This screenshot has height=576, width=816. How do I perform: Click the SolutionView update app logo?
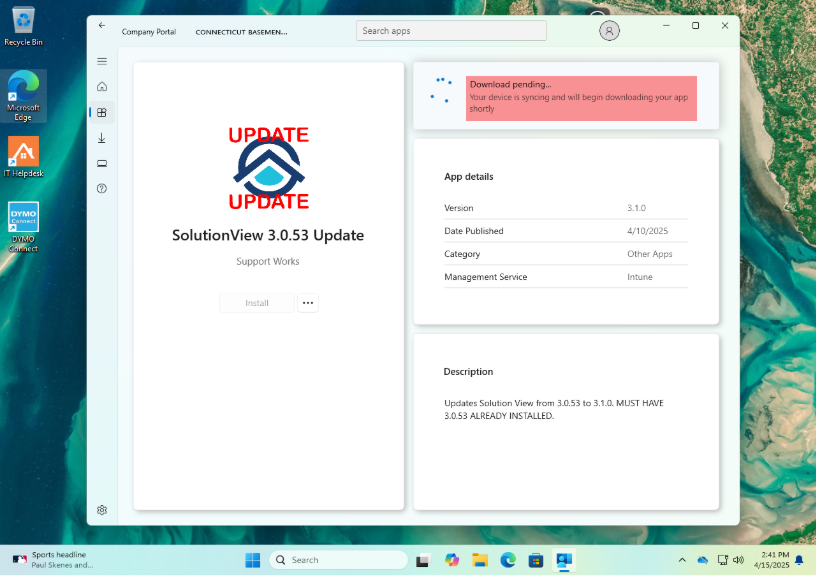(x=269, y=168)
